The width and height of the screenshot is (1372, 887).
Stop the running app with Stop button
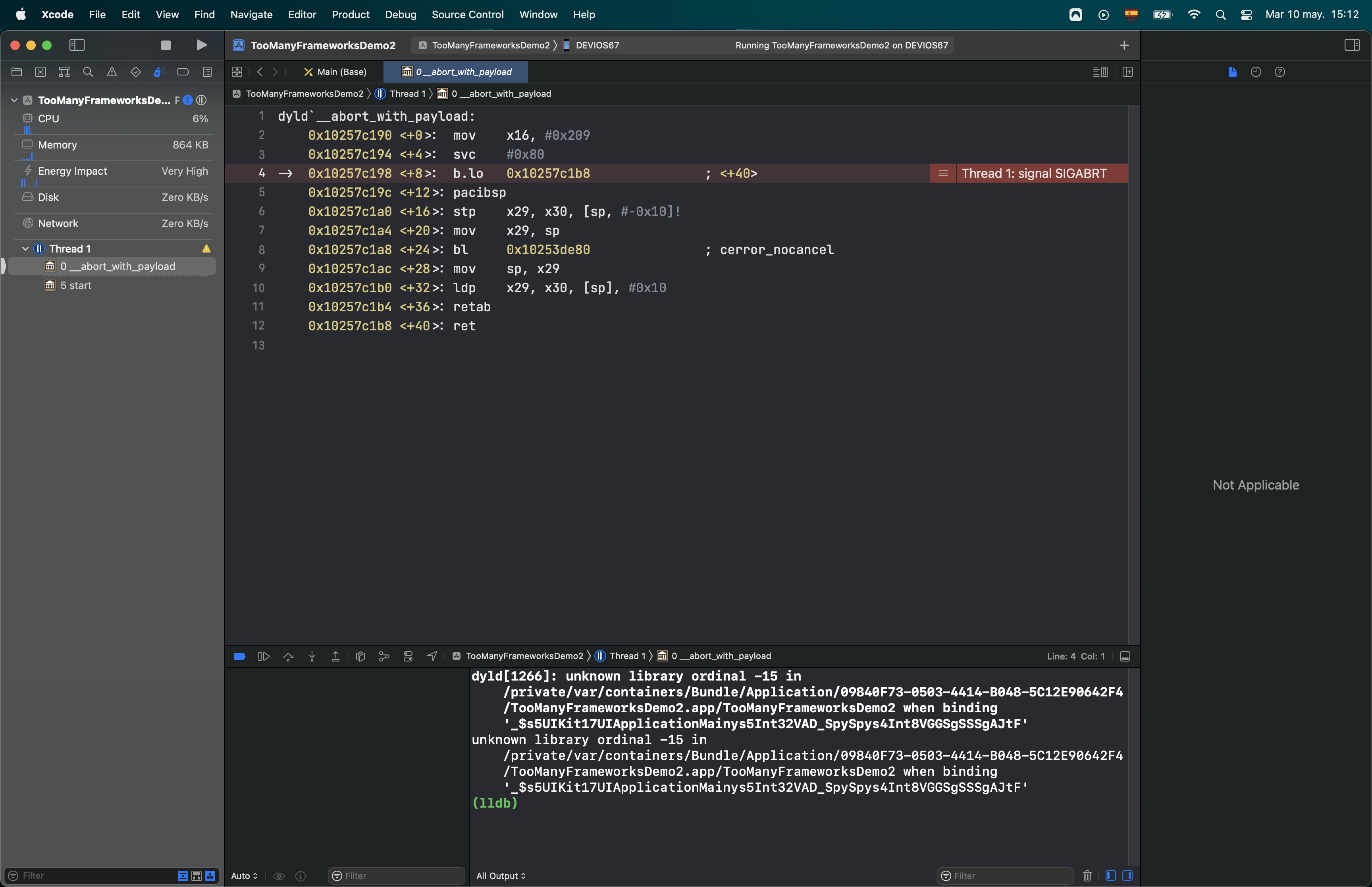click(166, 45)
